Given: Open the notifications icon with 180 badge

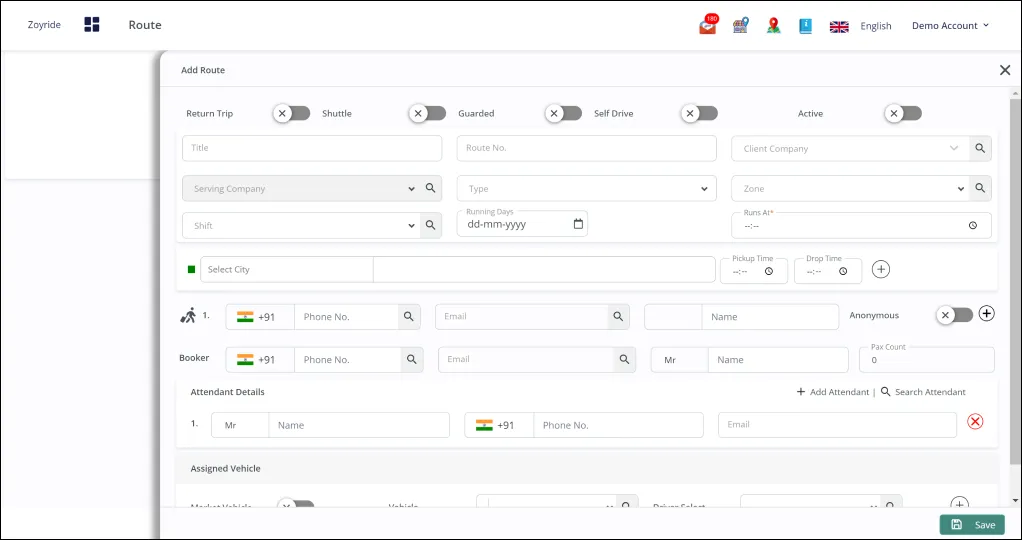Looking at the screenshot, I should pyautogui.click(x=708, y=25).
